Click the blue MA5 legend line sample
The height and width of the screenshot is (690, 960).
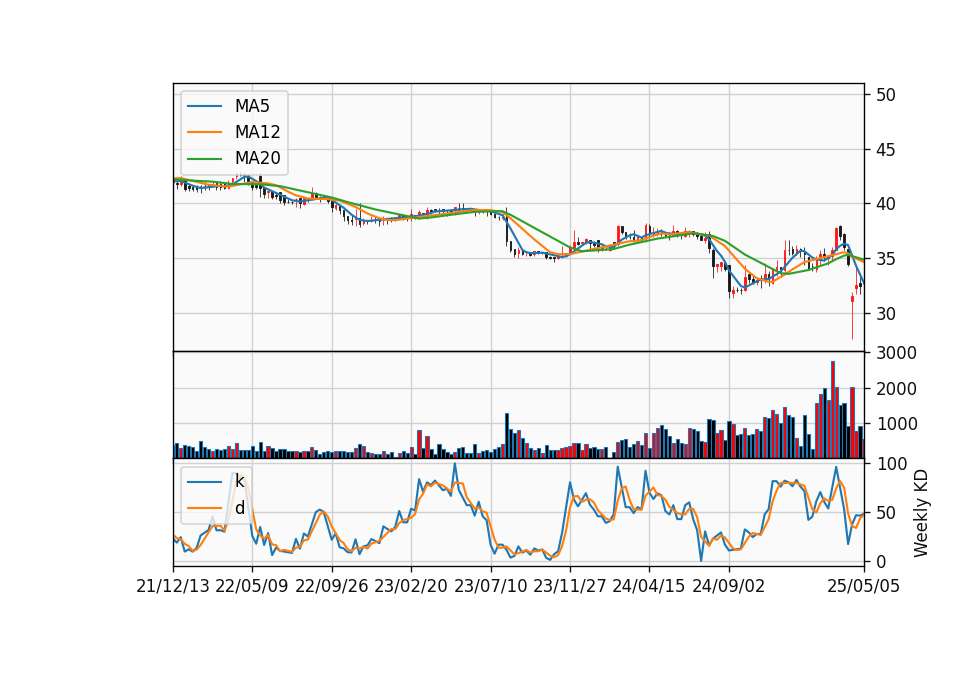pos(204,107)
